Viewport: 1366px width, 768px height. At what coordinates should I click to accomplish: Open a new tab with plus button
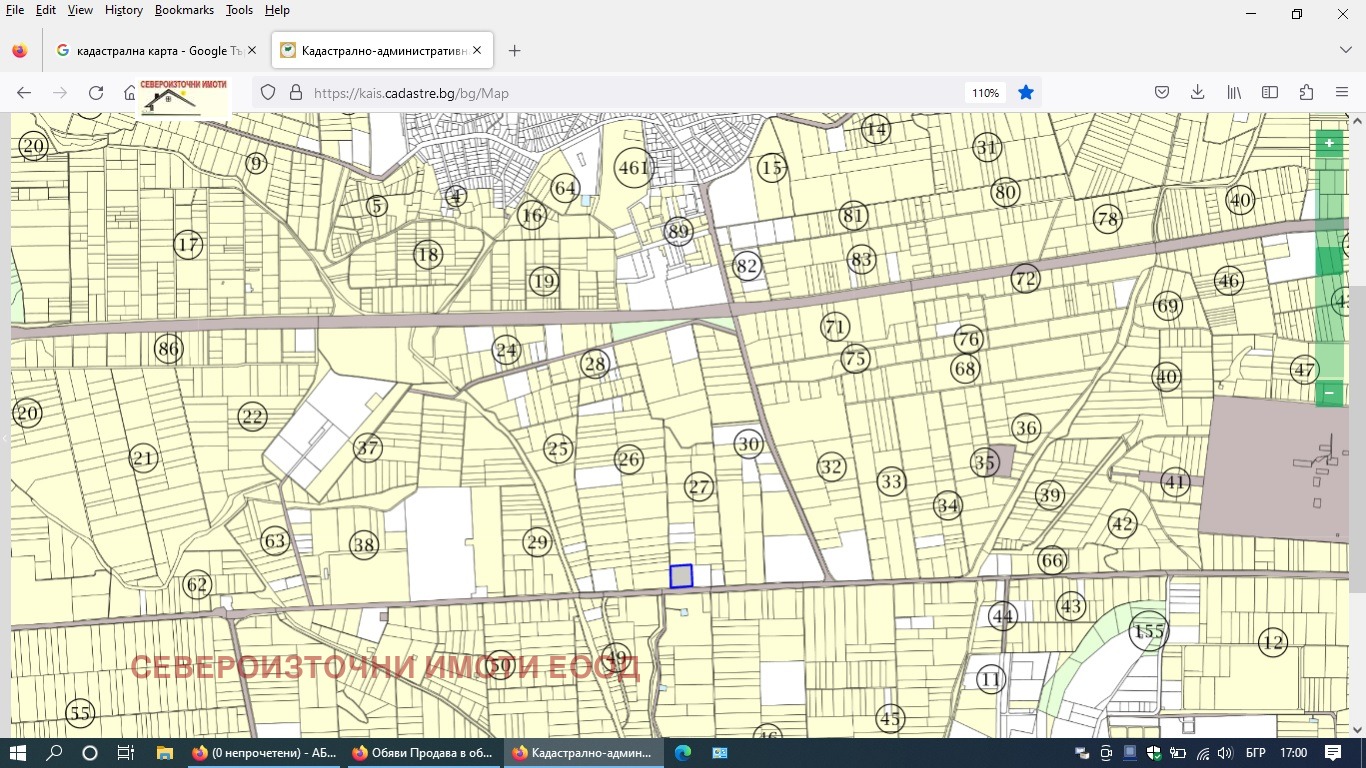[x=514, y=50]
